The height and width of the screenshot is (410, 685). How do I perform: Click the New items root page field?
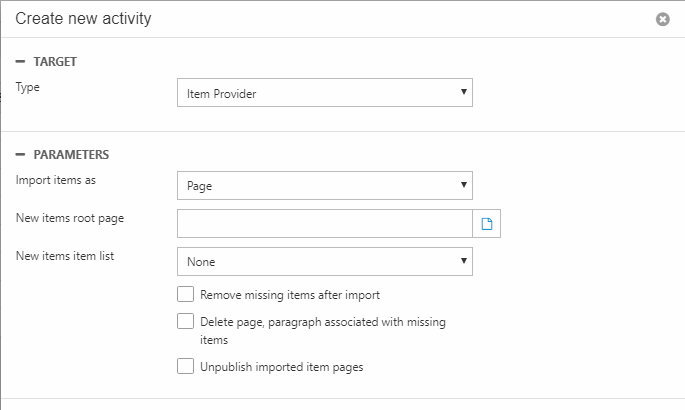pyautogui.click(x=324, y=224)
